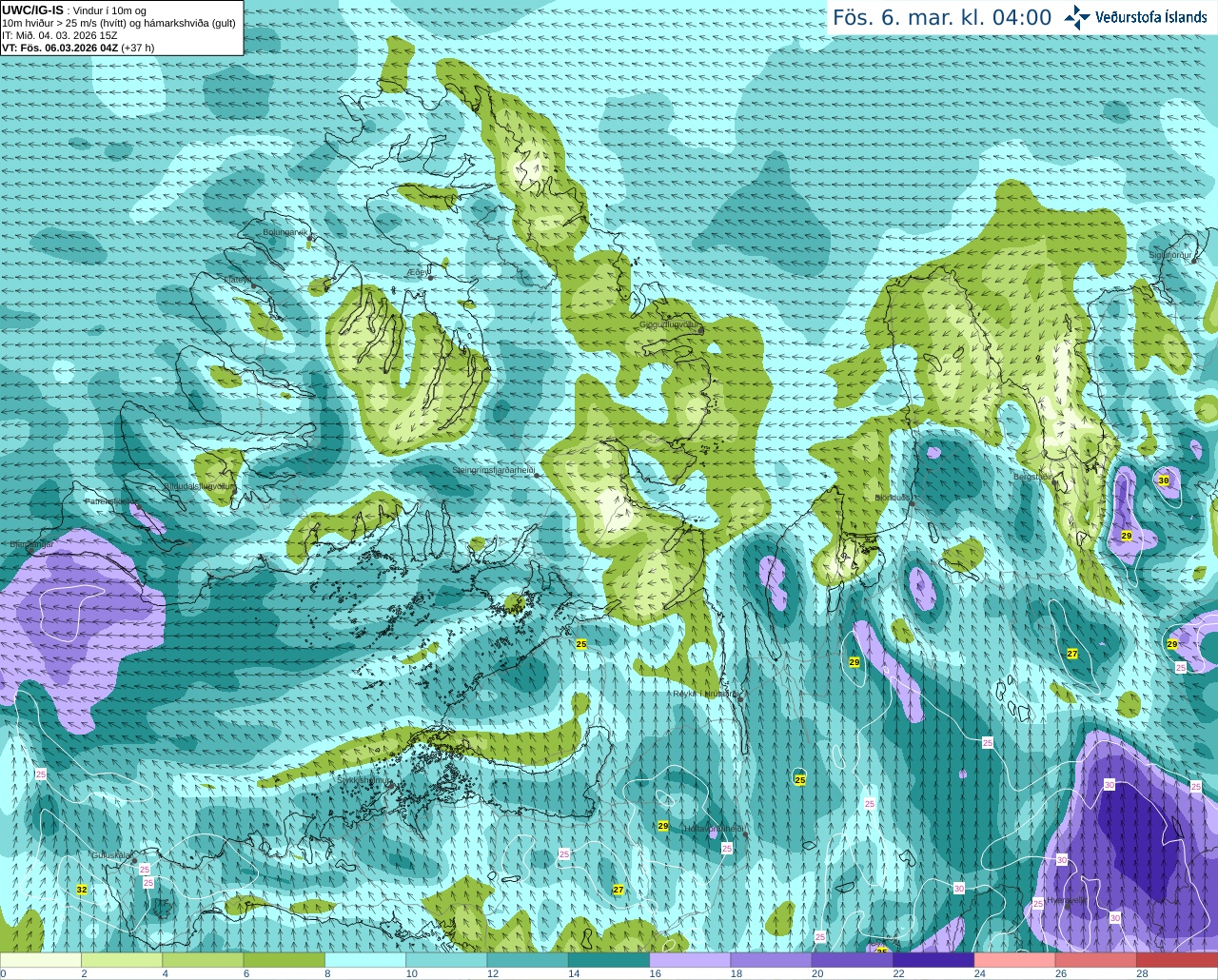Click the red legend swatch above 28 m/s
Screen dimensions: 1218x980
pos(1177,960)
